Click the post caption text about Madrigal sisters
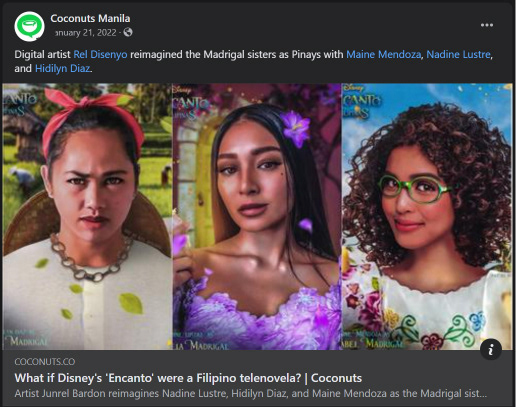516x407 pixels. pos(253,61)
